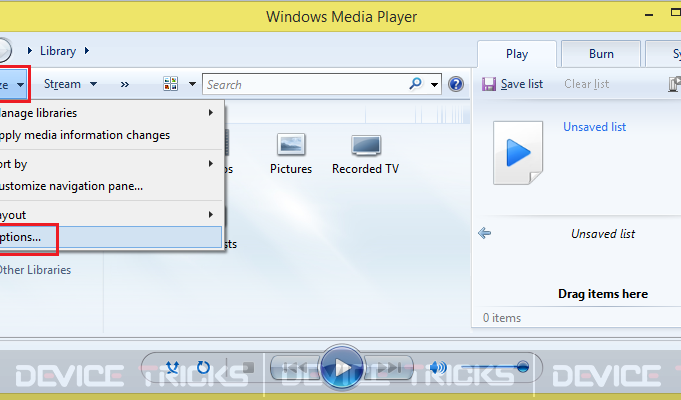
Task: Switch to the Play tab
Action: click(x=517, y=54)
